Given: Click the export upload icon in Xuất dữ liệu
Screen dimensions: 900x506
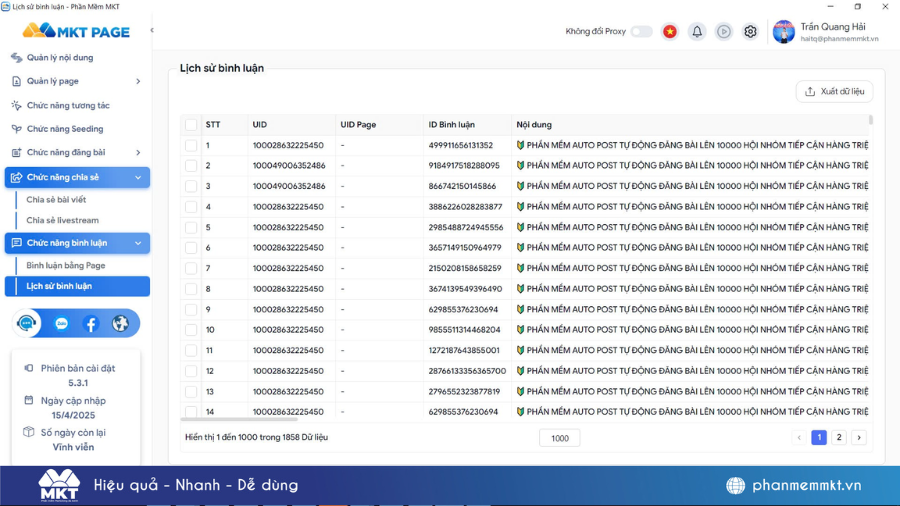Looking at the screenshot, I should [810, 92].
